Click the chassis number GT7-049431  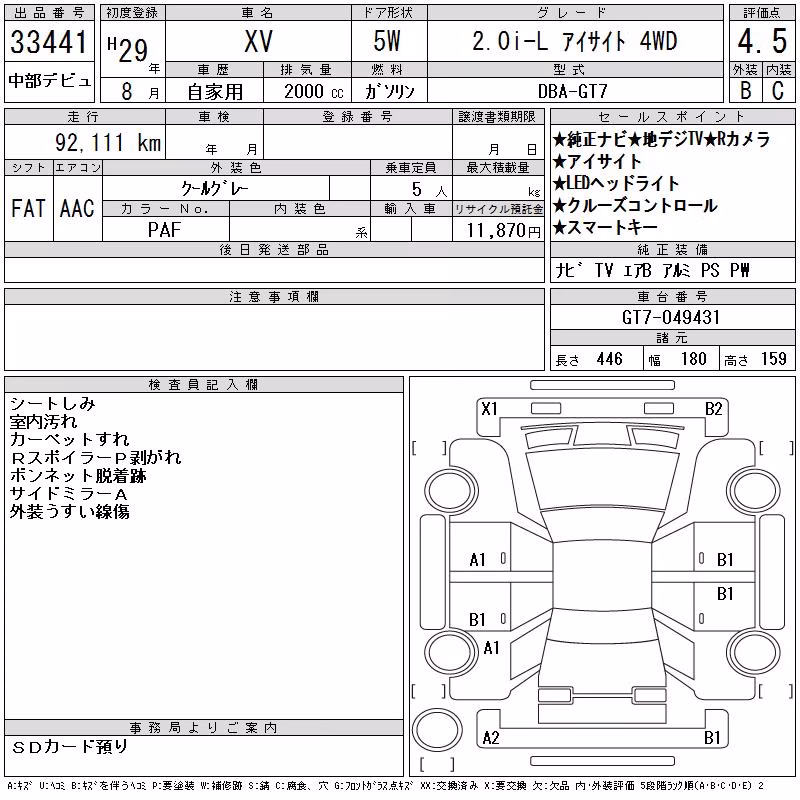[x=671, y=317]
